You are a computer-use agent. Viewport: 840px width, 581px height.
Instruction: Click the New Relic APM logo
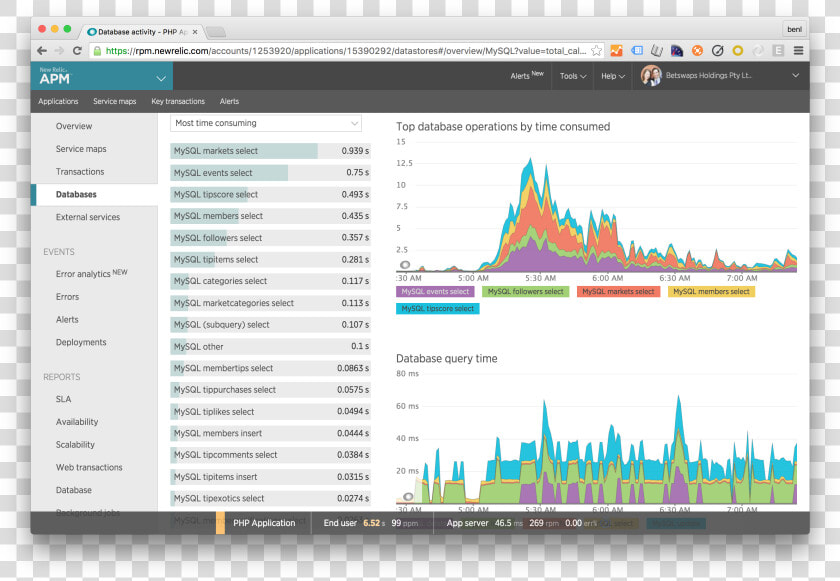[55, 77]
